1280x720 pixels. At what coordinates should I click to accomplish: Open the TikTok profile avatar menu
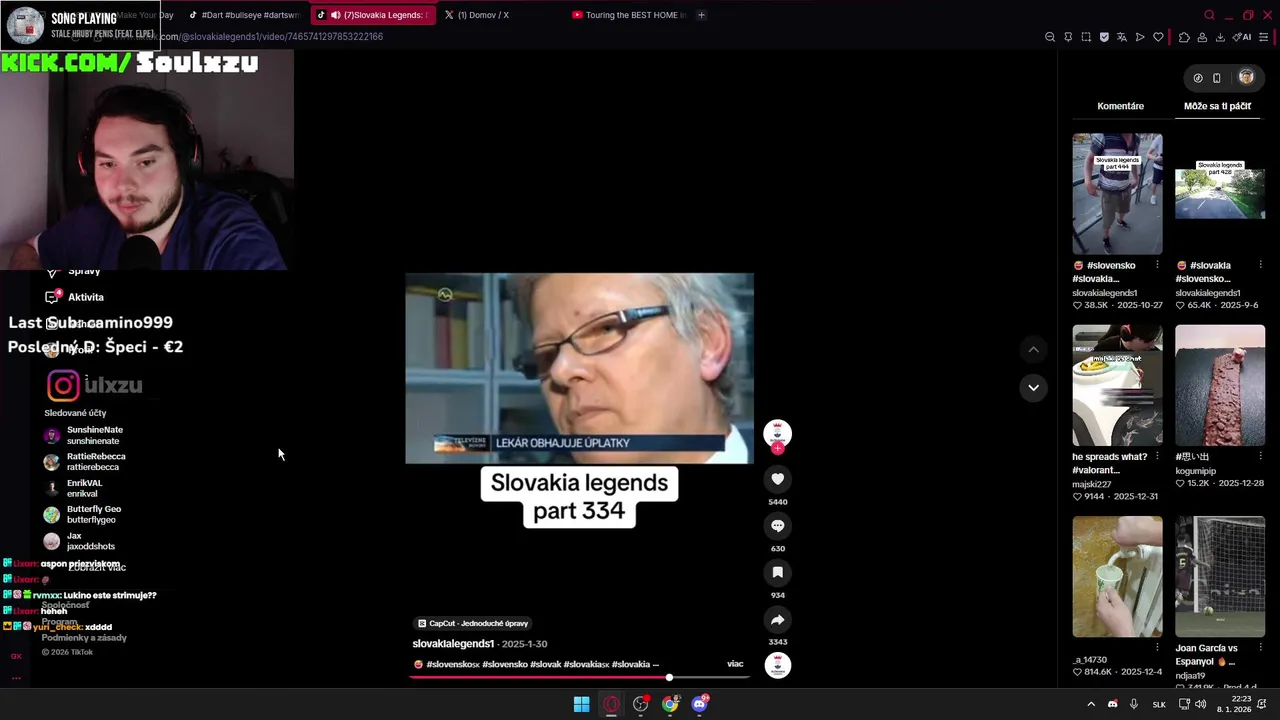point(1246,77)
